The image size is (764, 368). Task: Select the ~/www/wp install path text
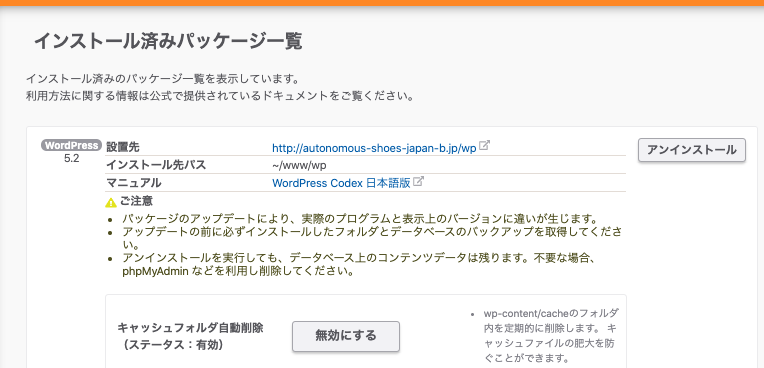point(299,165)
